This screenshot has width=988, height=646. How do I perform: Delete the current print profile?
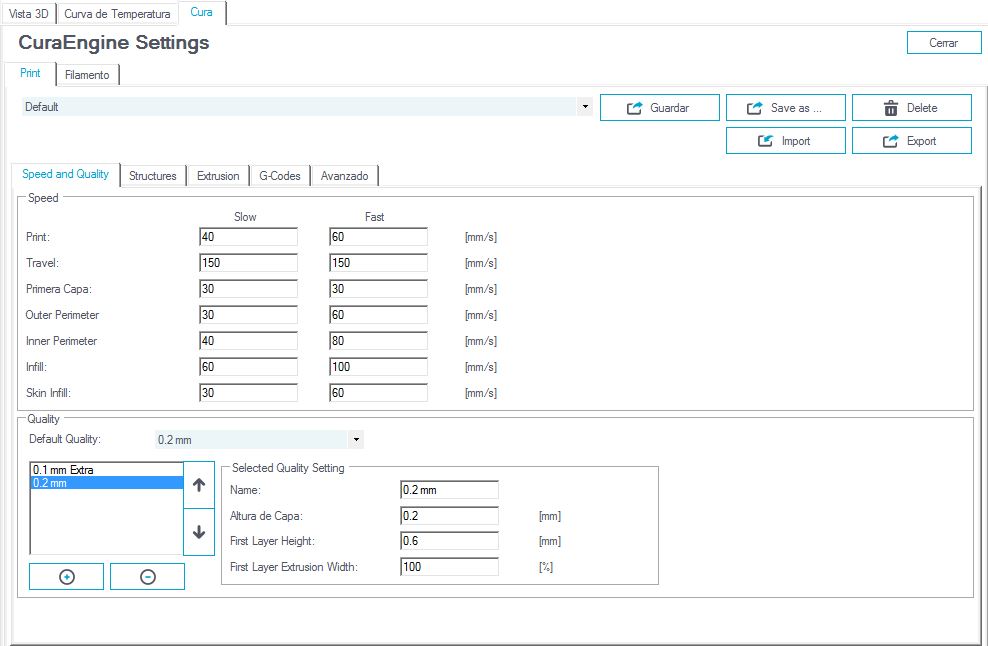coord(912,108)
